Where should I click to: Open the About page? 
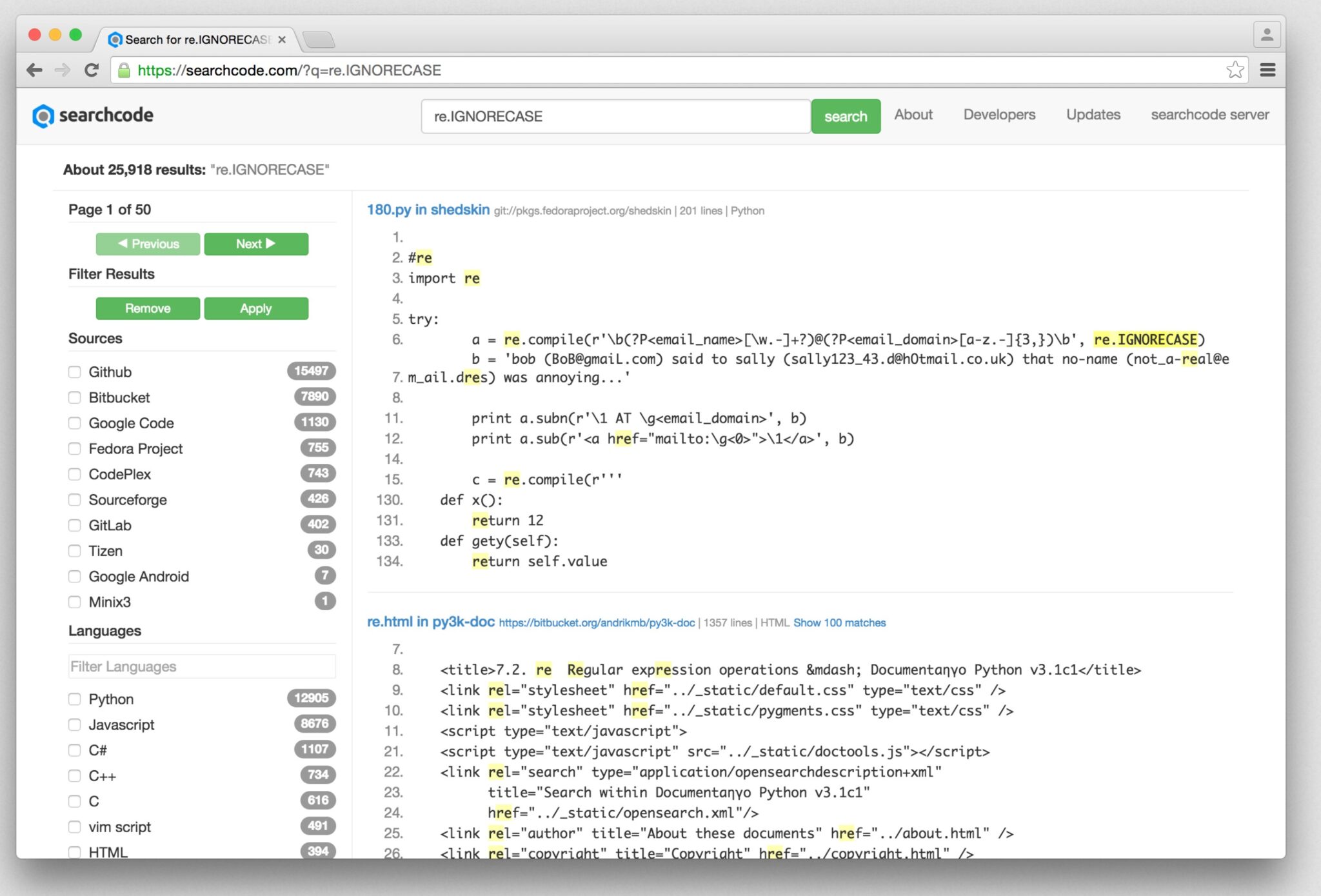click(x=913, y=115)
